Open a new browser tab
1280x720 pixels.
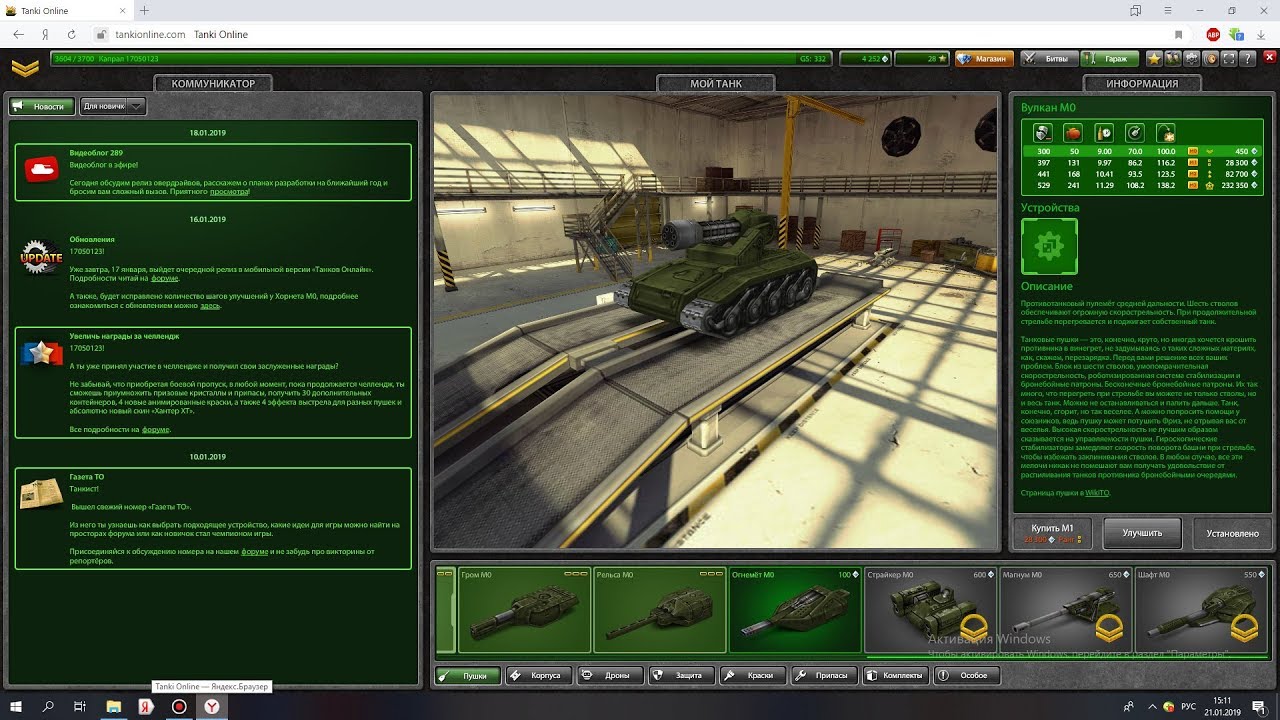pyautogui.click(x=144, y=10)
